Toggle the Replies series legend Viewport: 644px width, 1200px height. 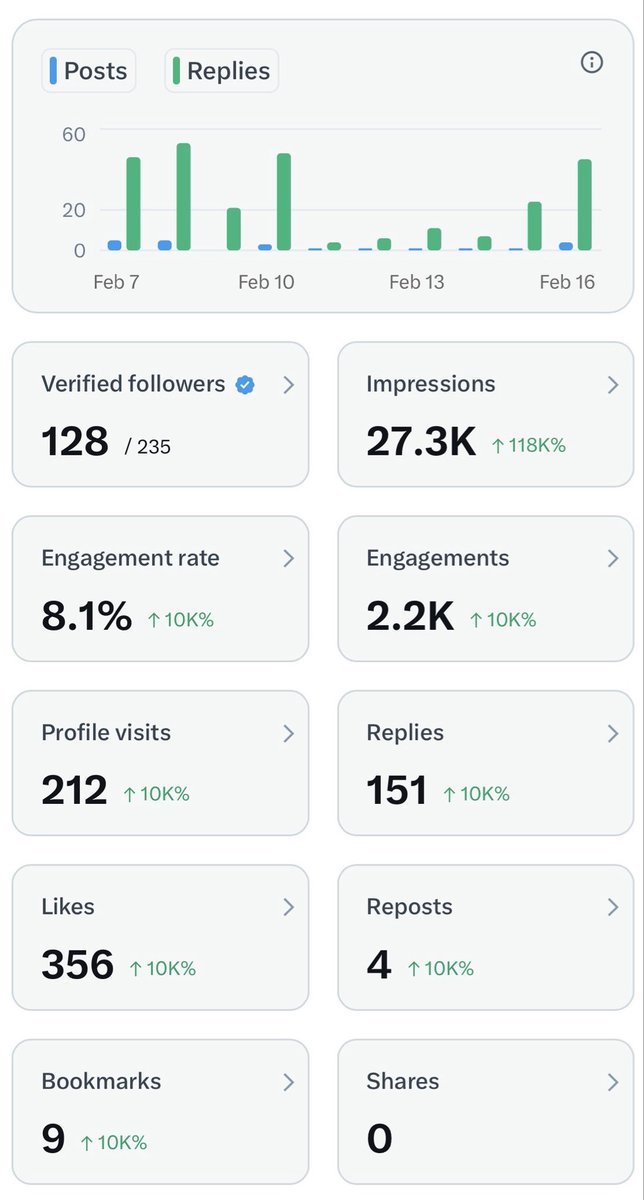pyautogui.click(x=221, y=71)
